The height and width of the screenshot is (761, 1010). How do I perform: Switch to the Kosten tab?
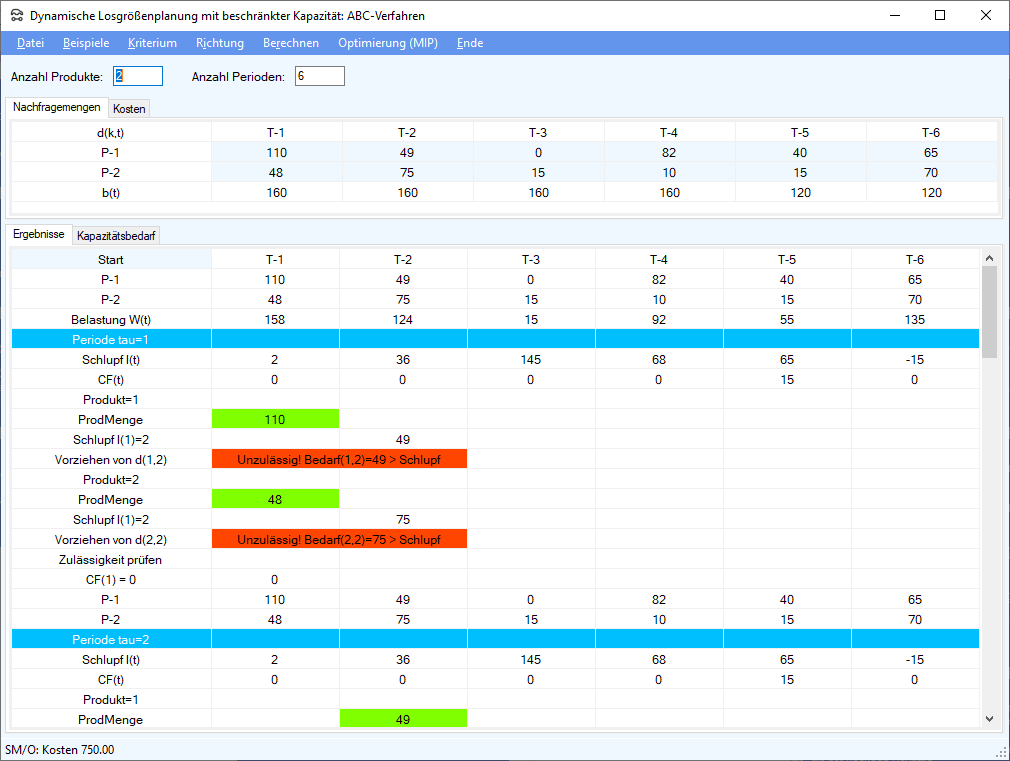(129, 108)
